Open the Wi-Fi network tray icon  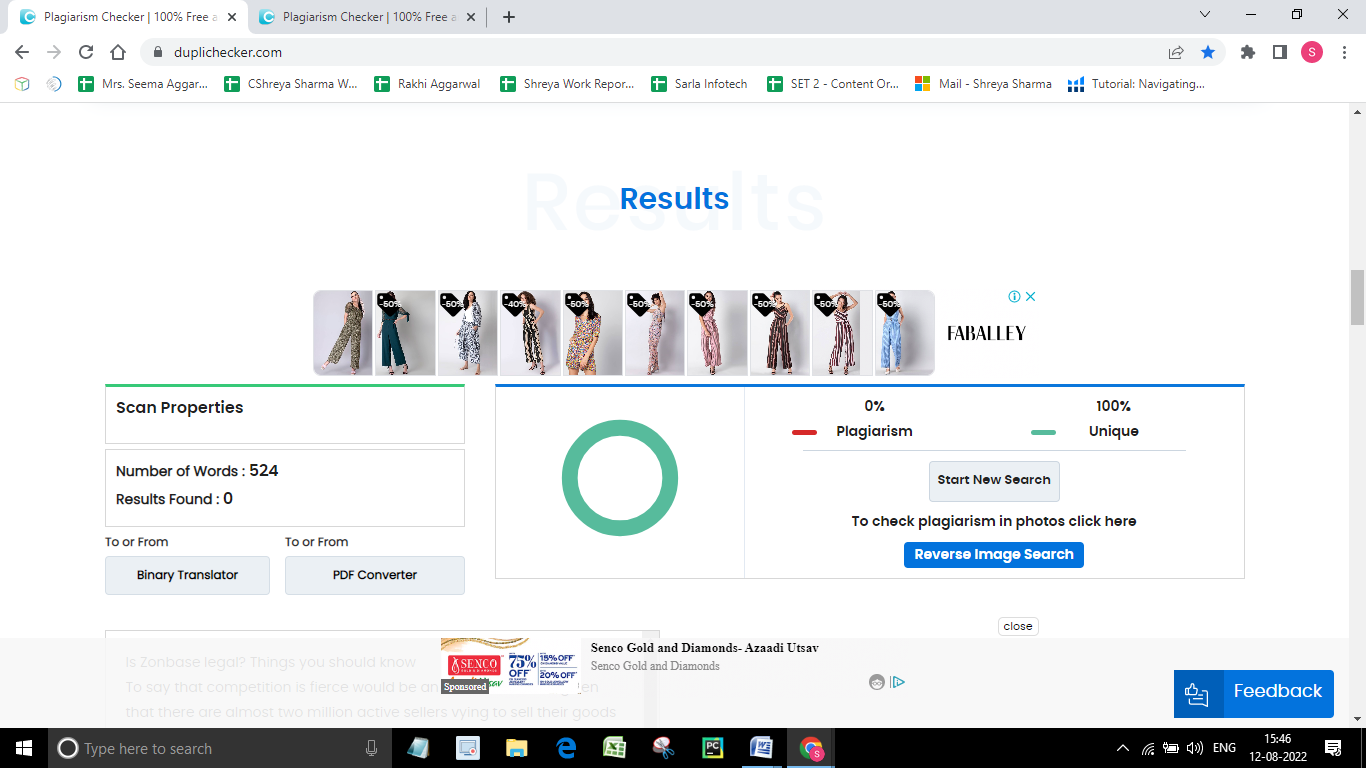[x=1148, y=748]
